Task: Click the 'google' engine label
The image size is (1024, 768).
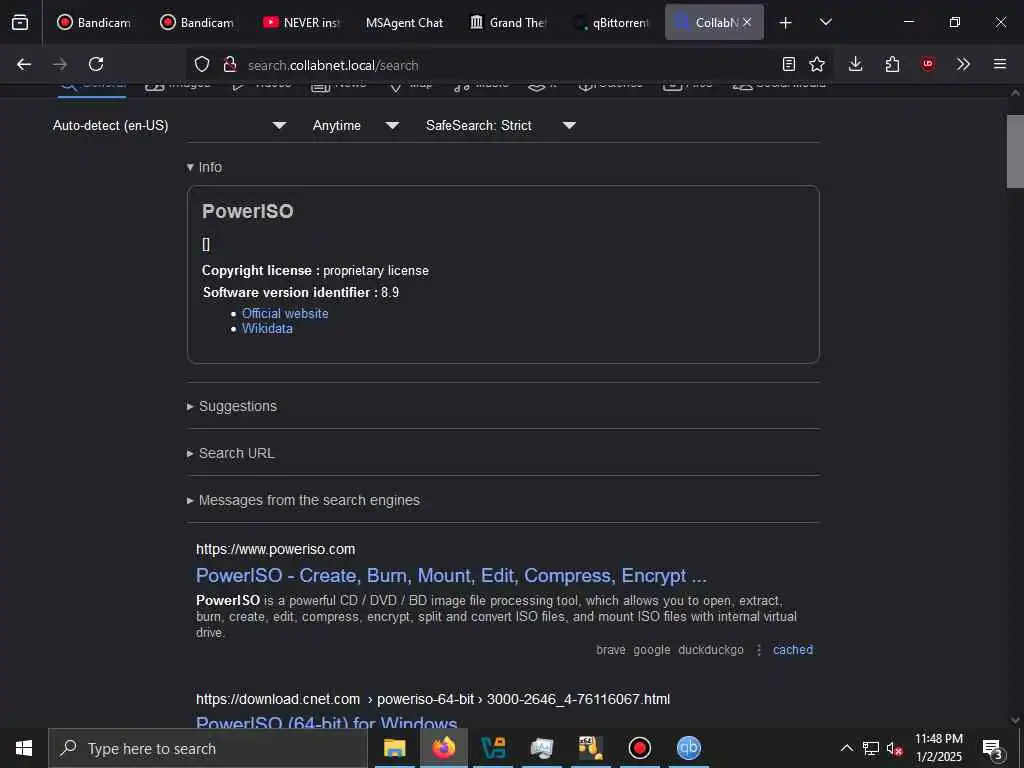Action: [x=652, y=650]
